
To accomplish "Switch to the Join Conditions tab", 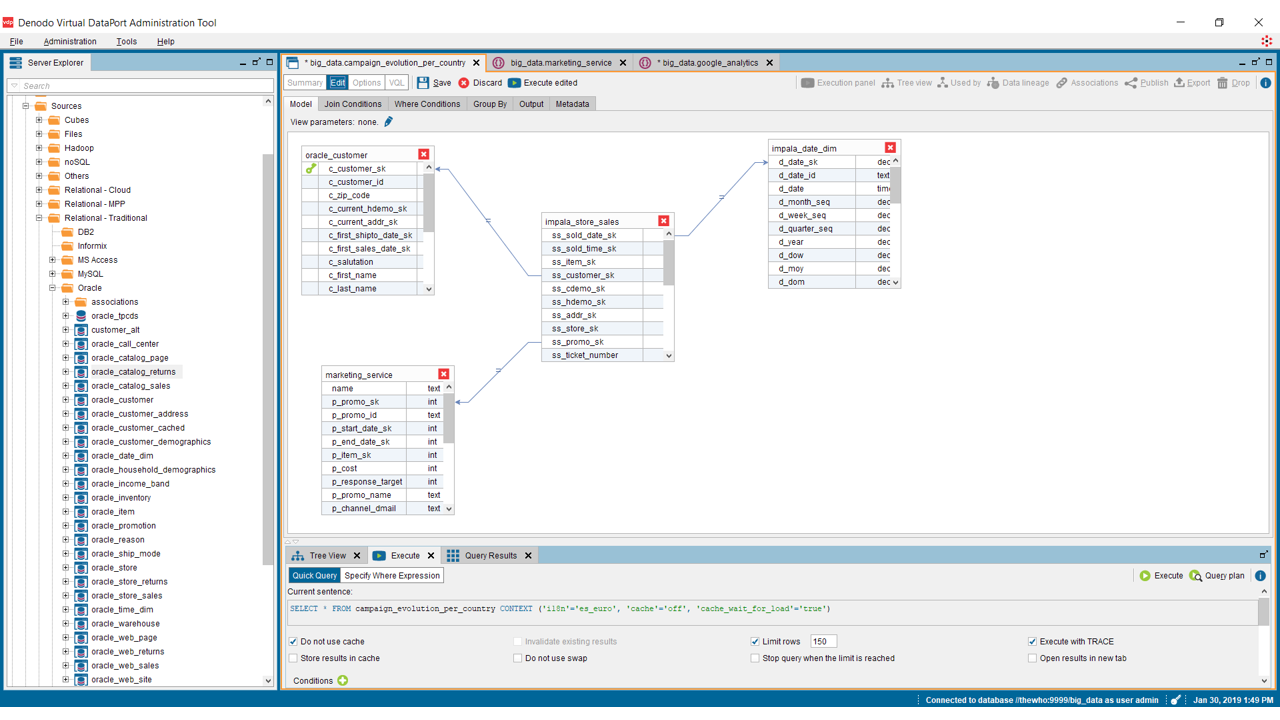I will 352,104.
